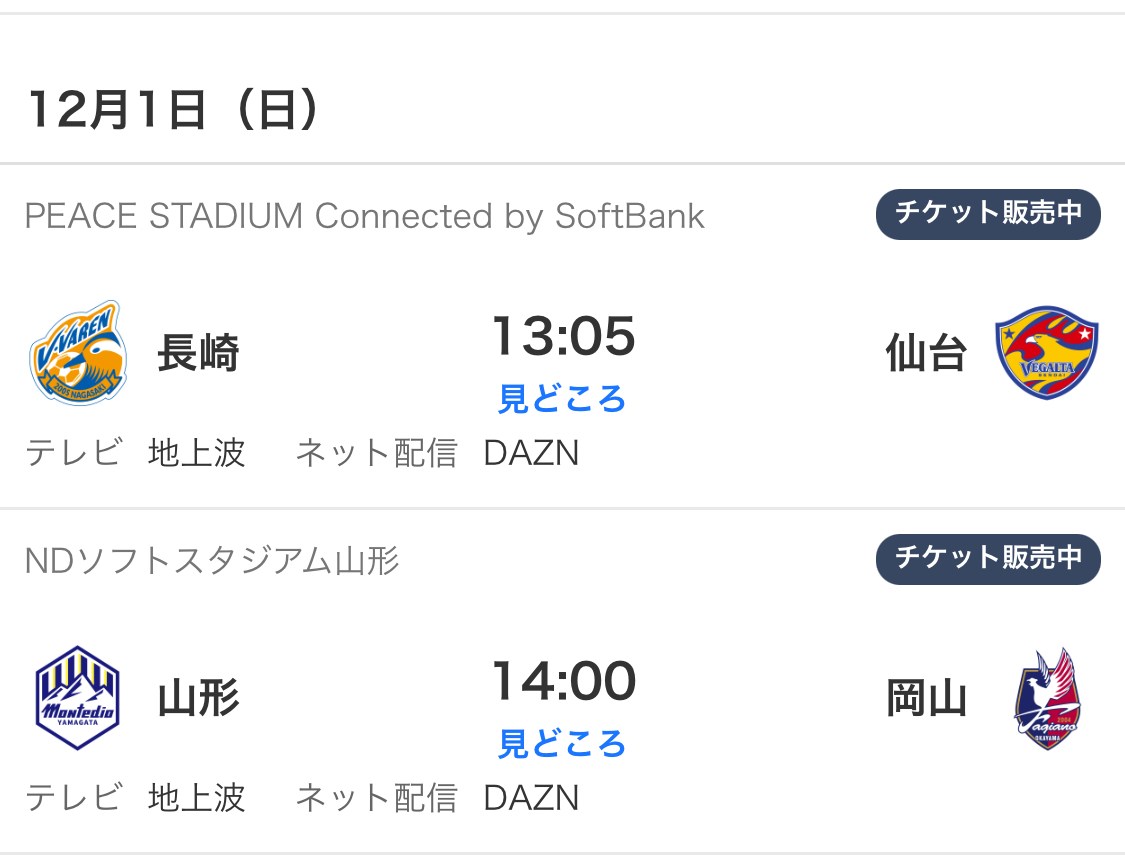The image size is (1125, 855).
Task: Click the V-Varen Nagasaki club crest
Action: (76, 352)
